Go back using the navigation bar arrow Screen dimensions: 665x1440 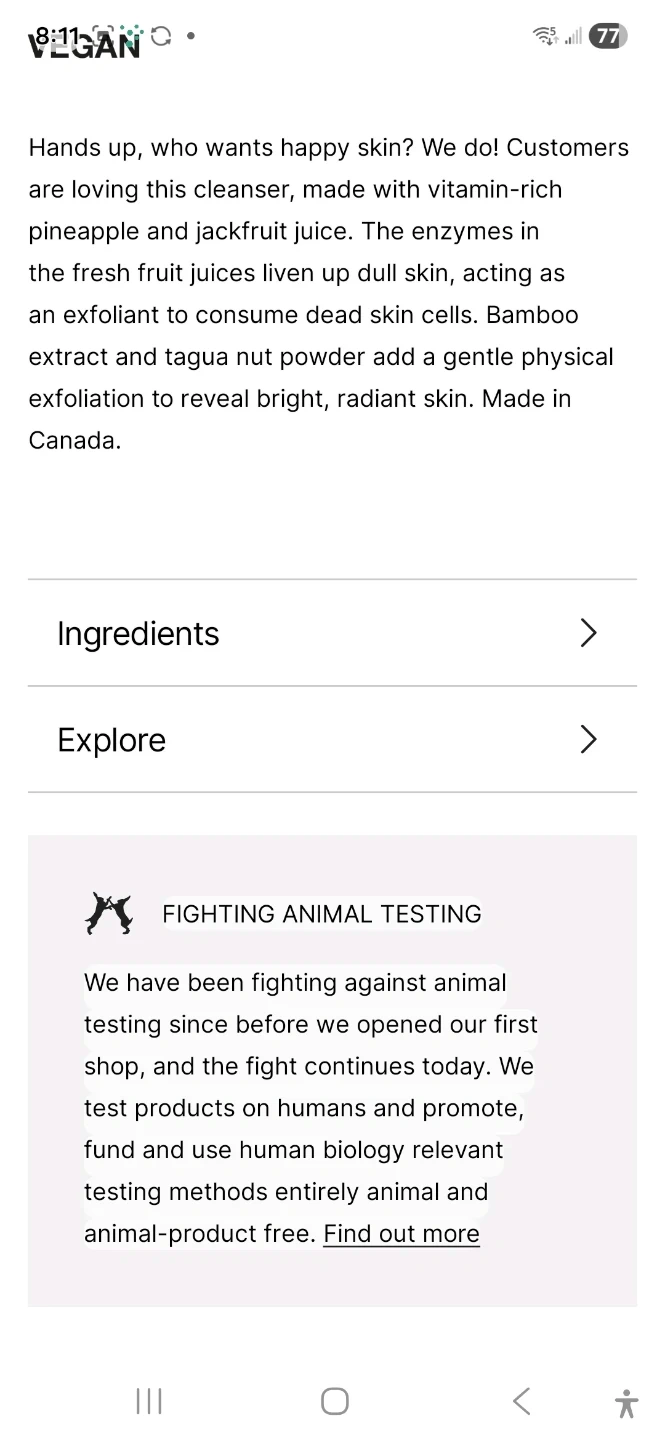pyautogui.click(x=521, y=1401)
